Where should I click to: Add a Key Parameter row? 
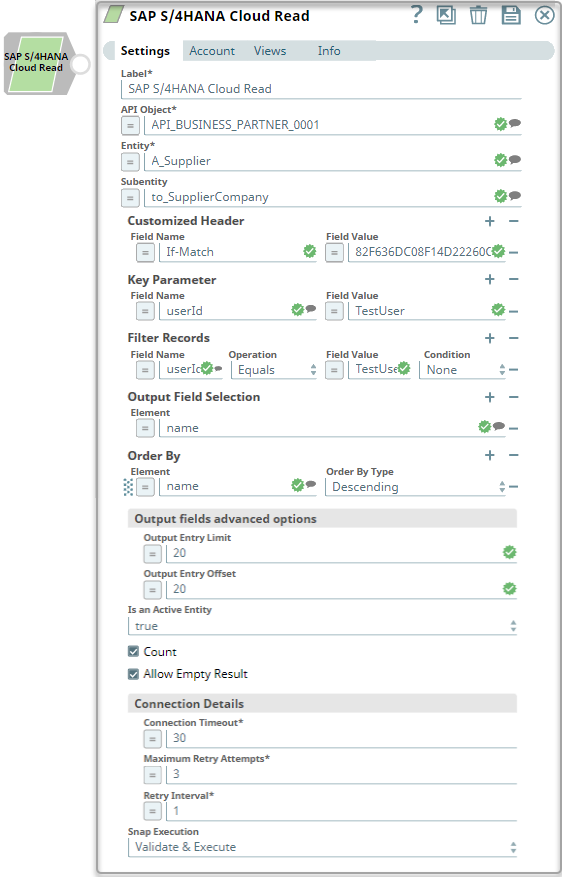click(x=490, y=279)
